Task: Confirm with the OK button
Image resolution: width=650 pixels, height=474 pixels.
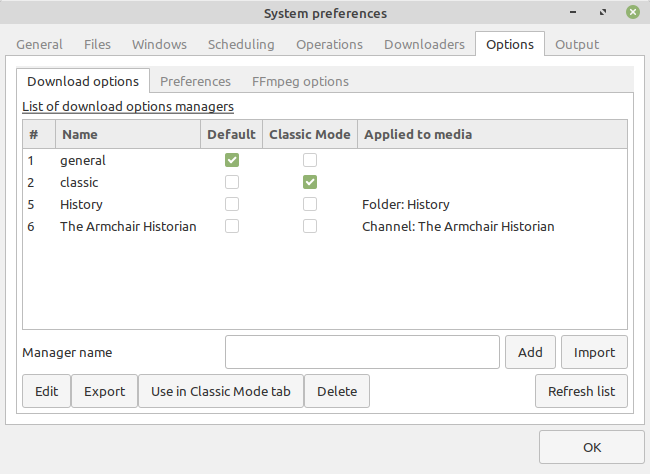Action: (x=591, y=447)
